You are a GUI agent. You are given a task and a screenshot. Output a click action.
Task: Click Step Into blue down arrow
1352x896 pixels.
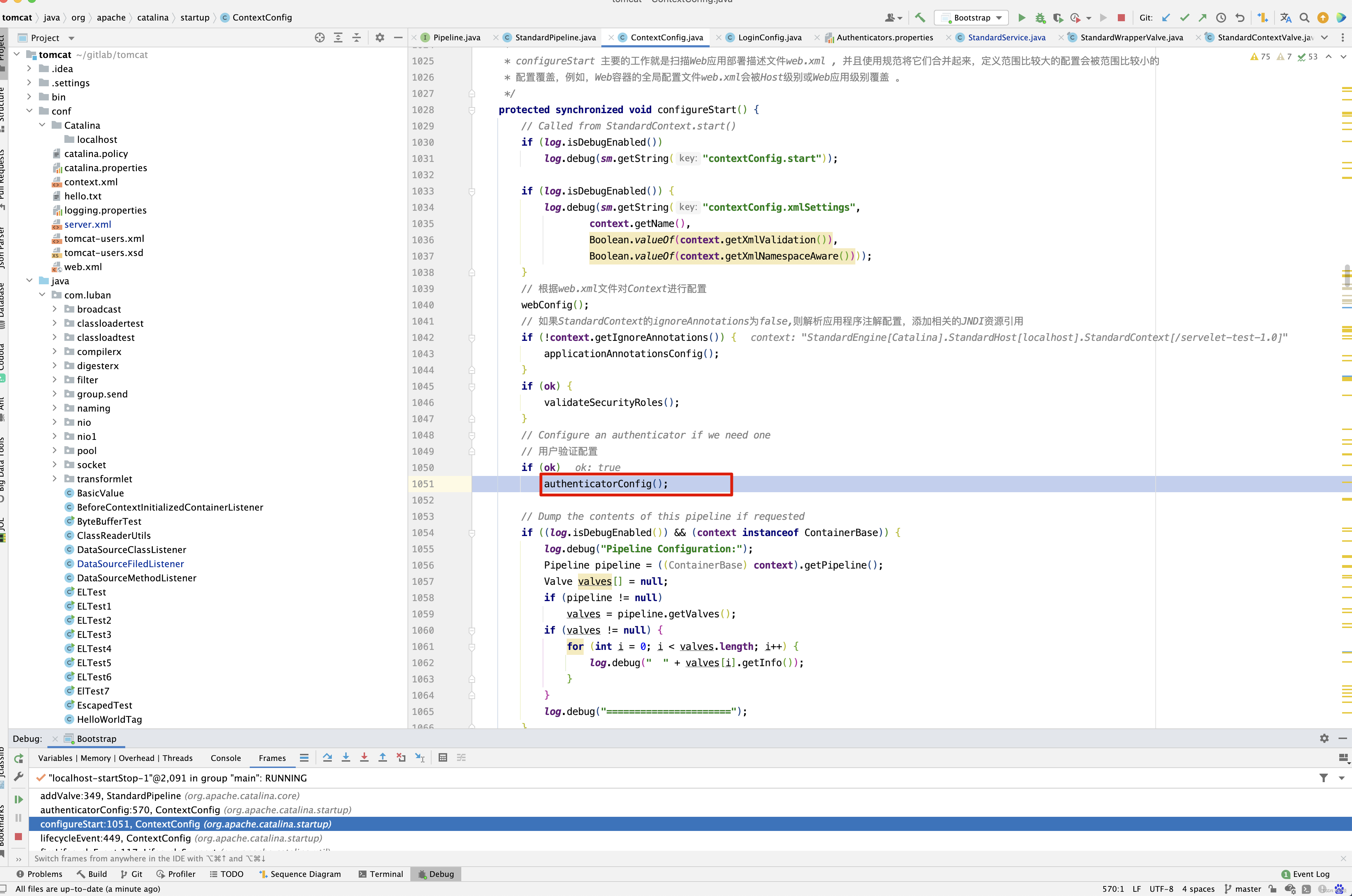[346, 757]
